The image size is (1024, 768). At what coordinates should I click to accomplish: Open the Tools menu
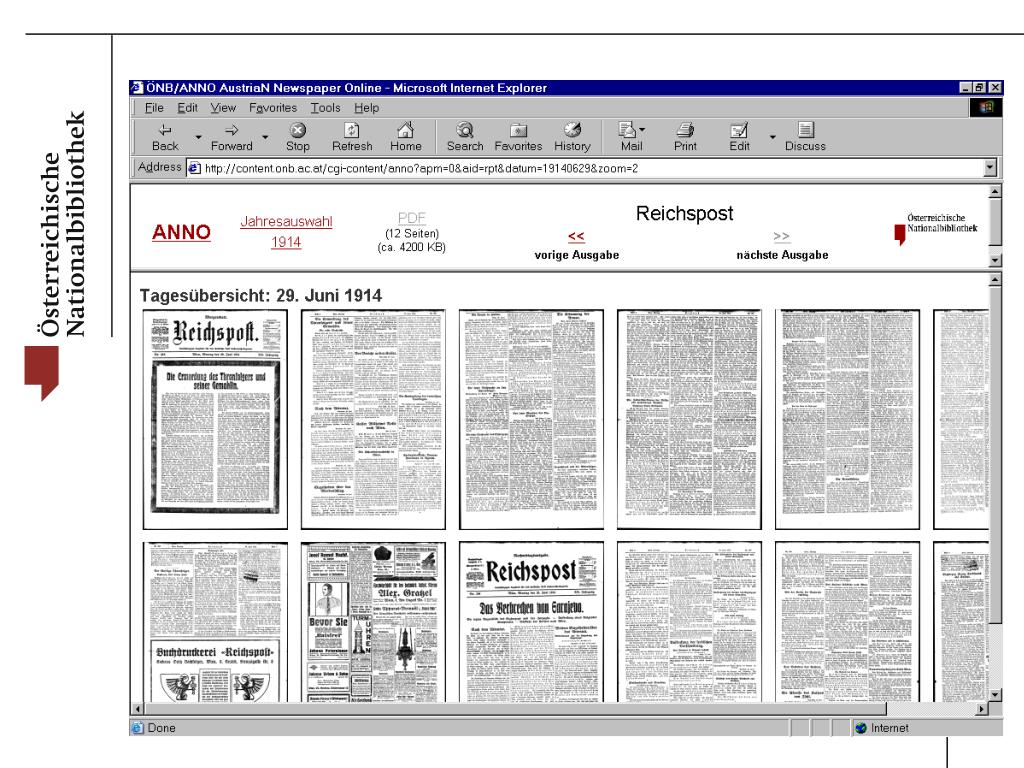click(325, 108)
